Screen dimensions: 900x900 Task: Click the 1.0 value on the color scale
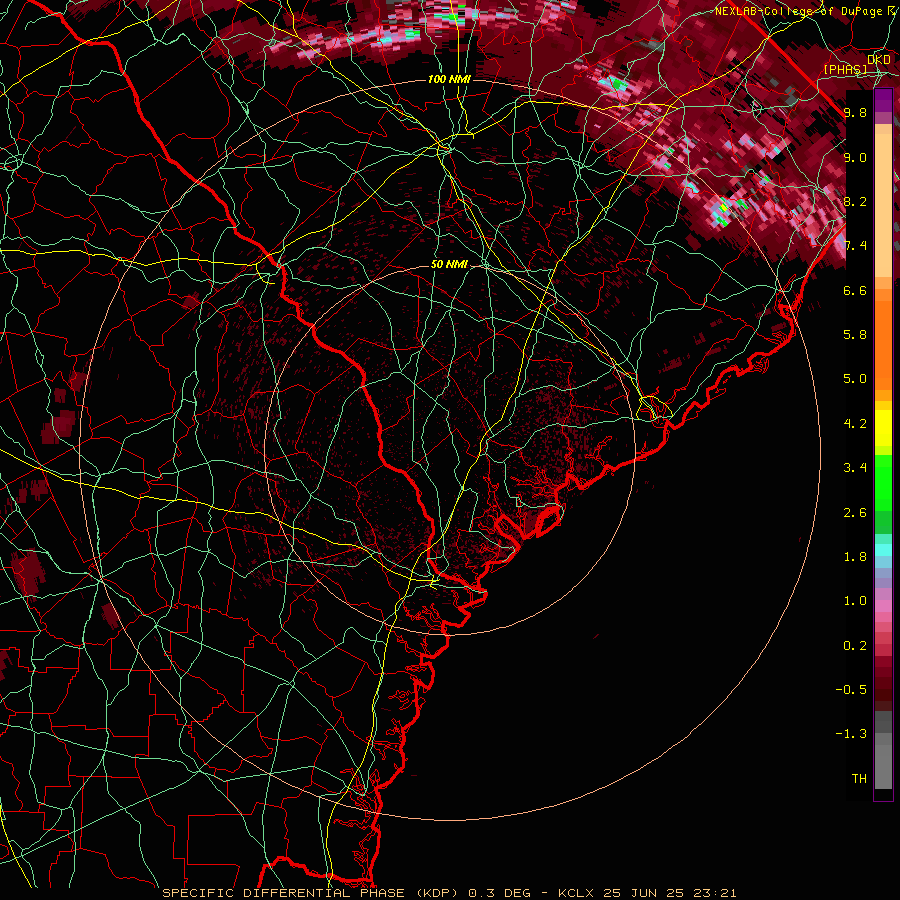855,601
